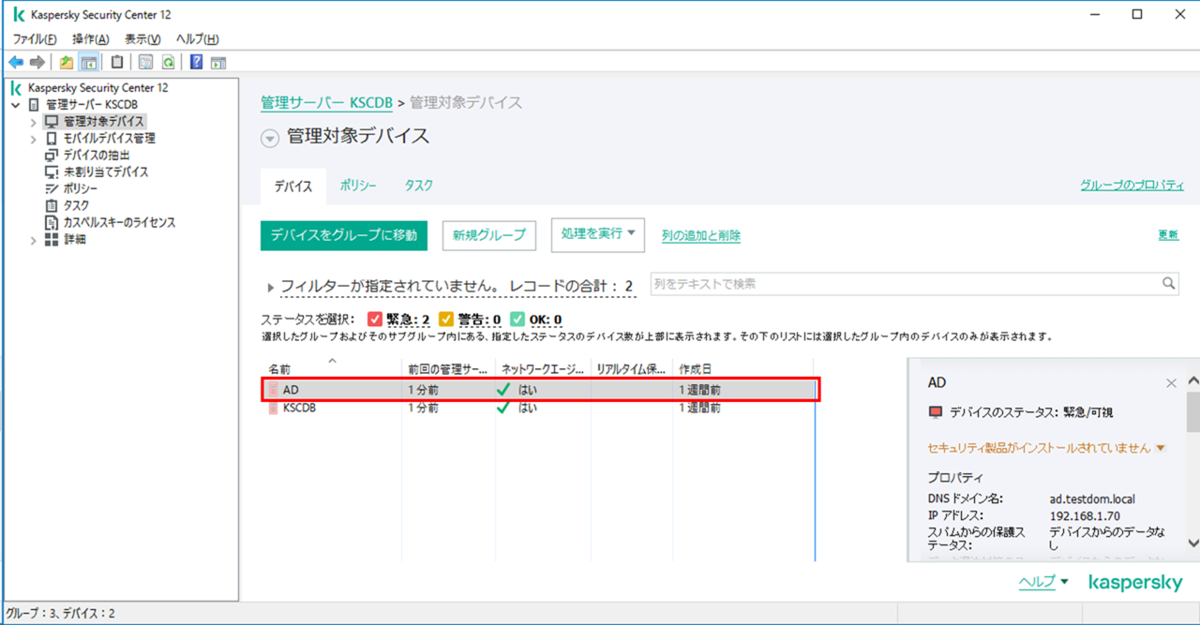This screenshot has width=1200, height=625.
Task: Click the デバイスの抽出 tree icon
Action: (x=52, y=155)
